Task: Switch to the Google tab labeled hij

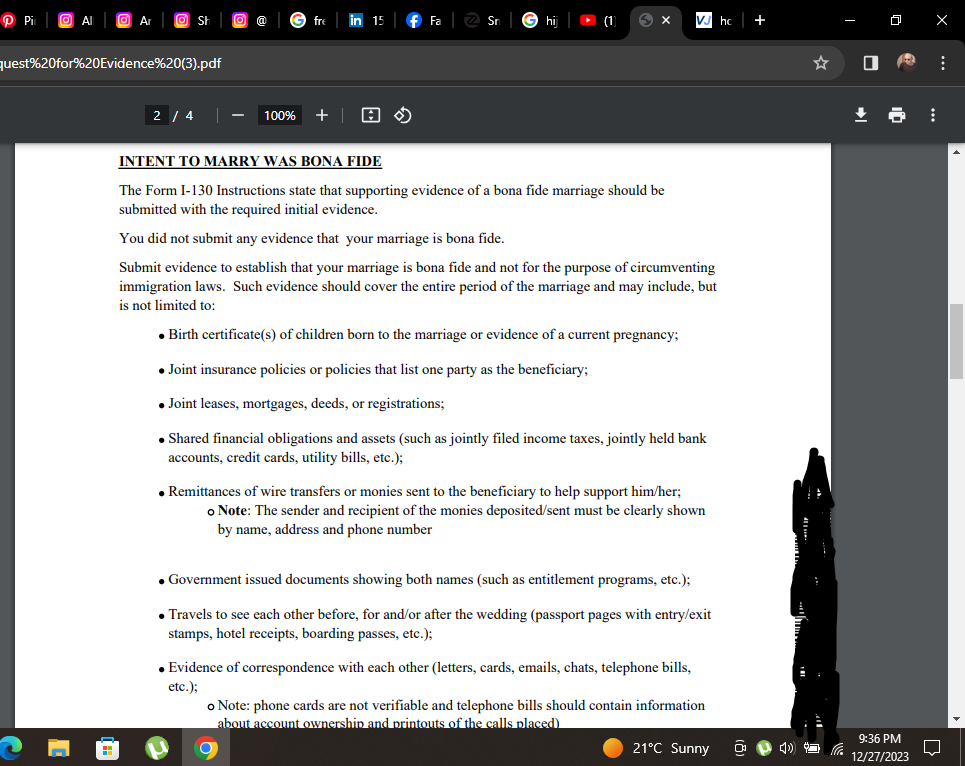Action: [540, 20]
